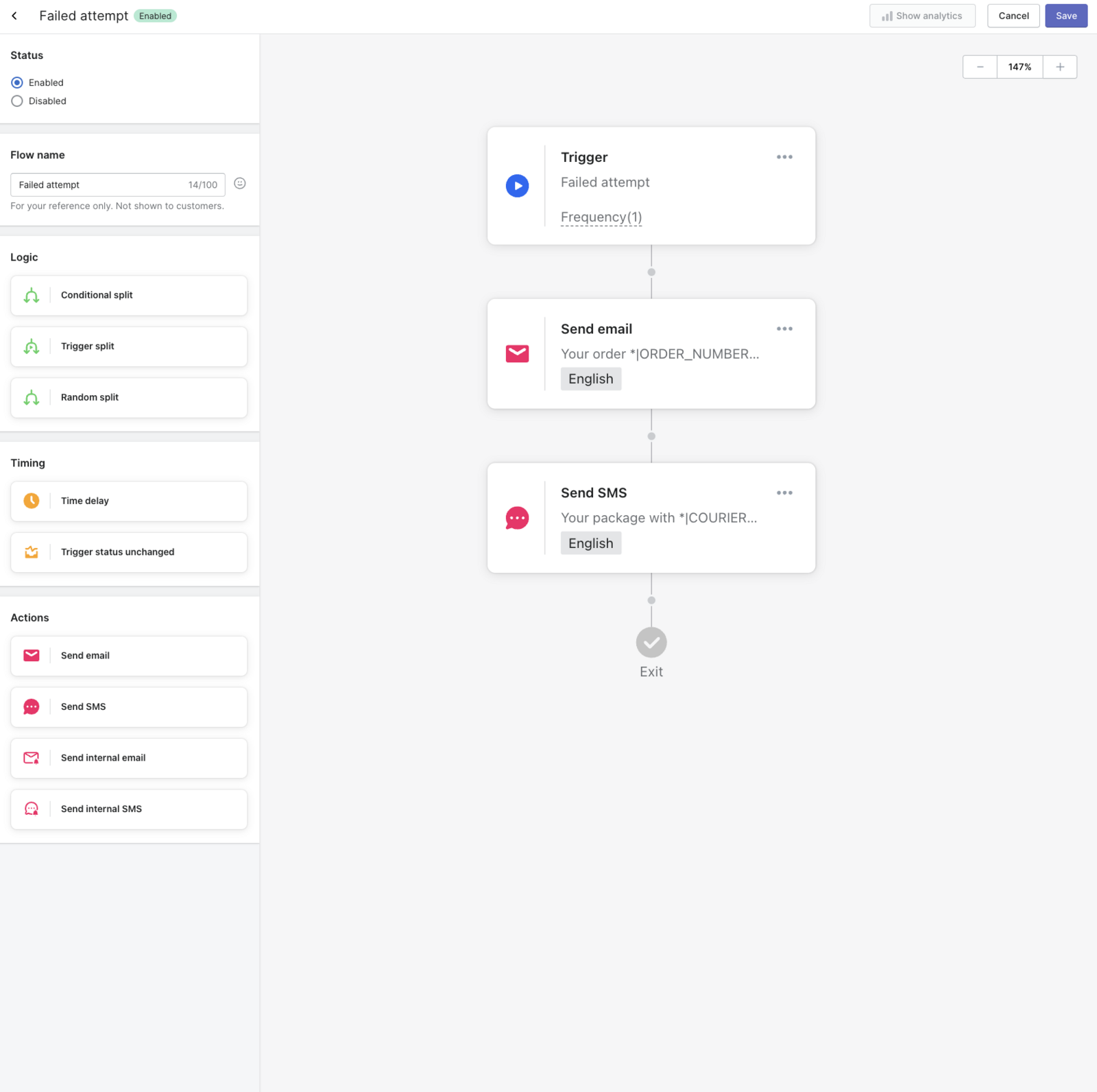Click the Save button
Screen dimensions: 1097x1092
click(1066, 16)
